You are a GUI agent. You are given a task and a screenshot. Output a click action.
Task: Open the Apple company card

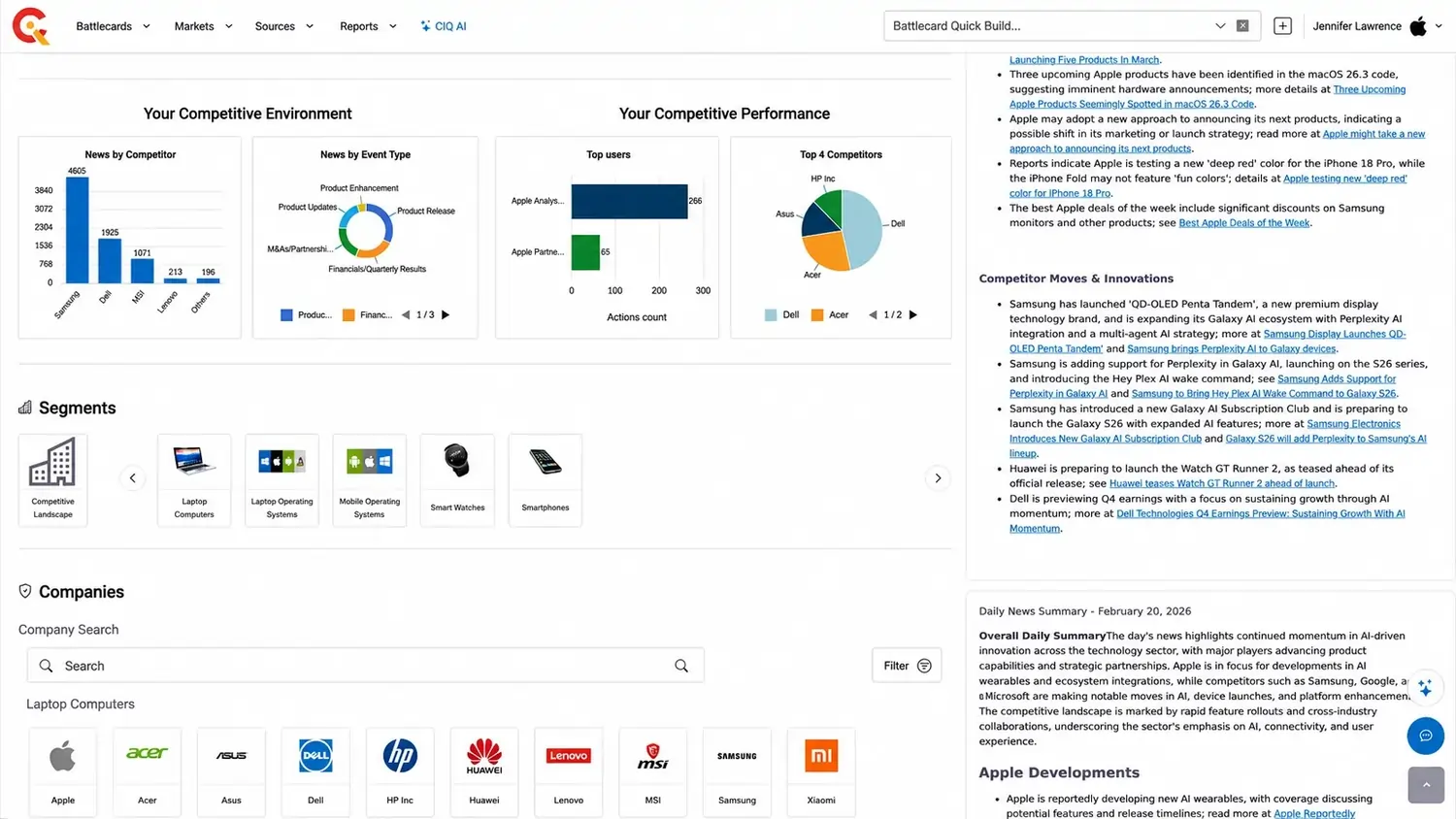coord(63,771)
